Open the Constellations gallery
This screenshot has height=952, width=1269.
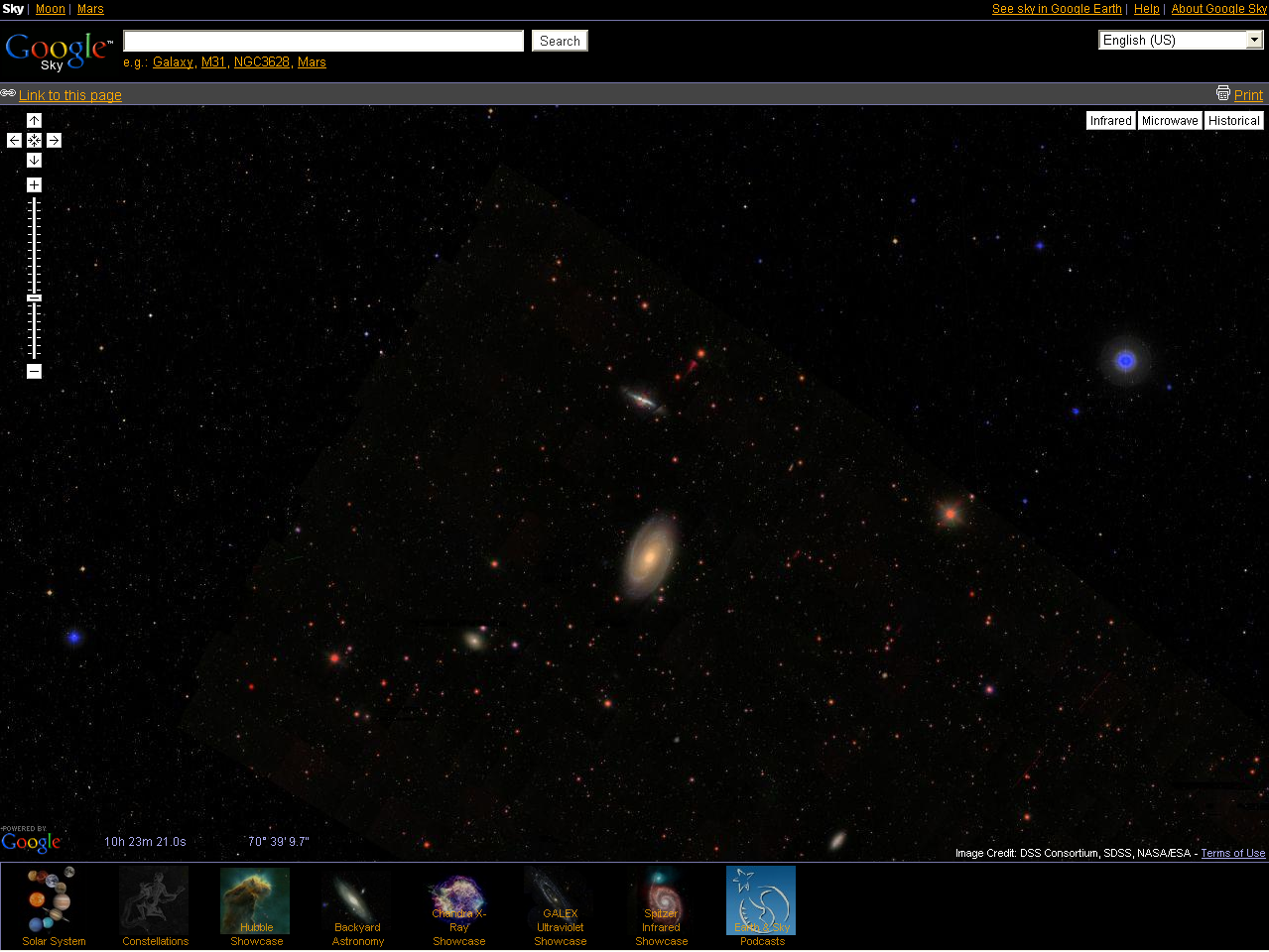pyautogui.click(x=156, y=906)
